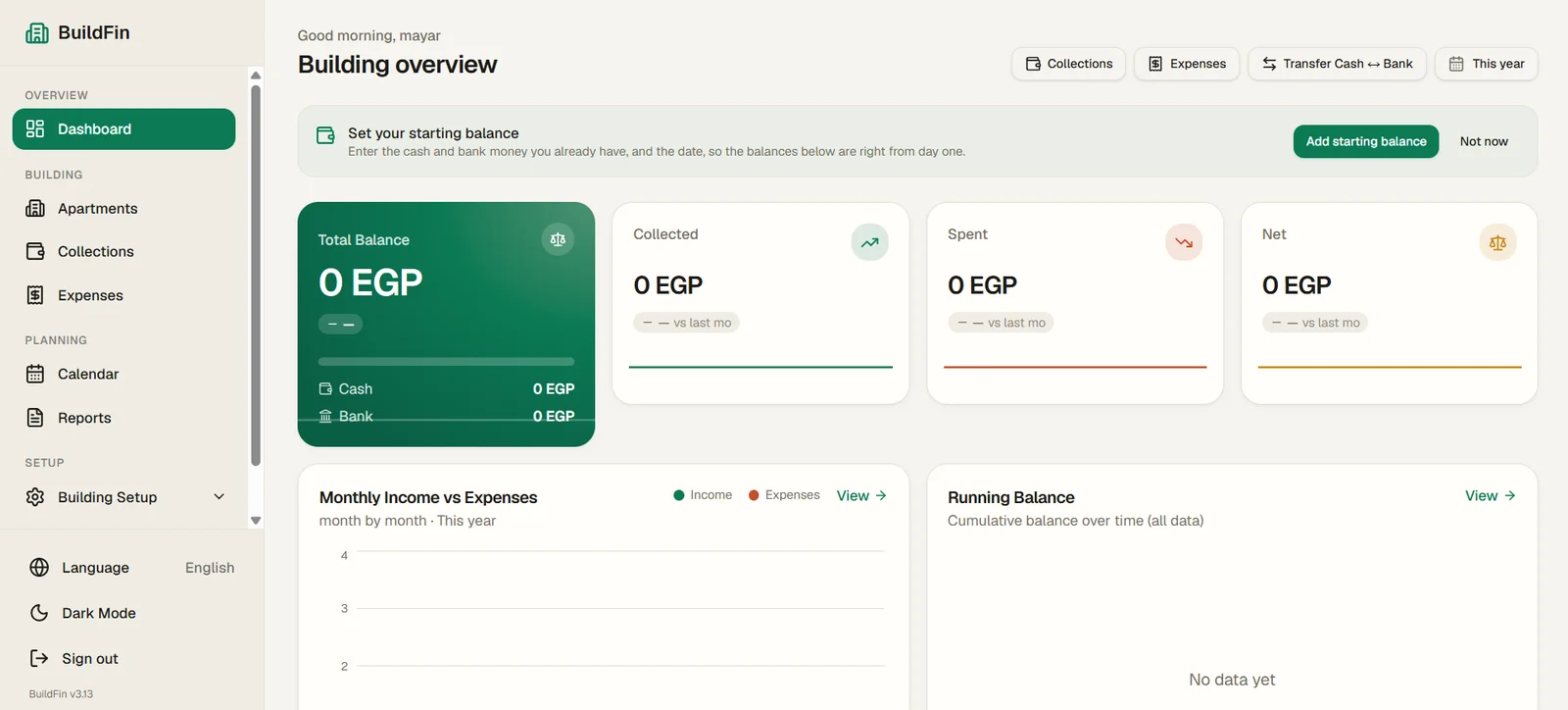Image resolution: width=1568 pixels, height=710 pixels.
Task: Toggle the Expenses legend item
Action: [784, 495]
